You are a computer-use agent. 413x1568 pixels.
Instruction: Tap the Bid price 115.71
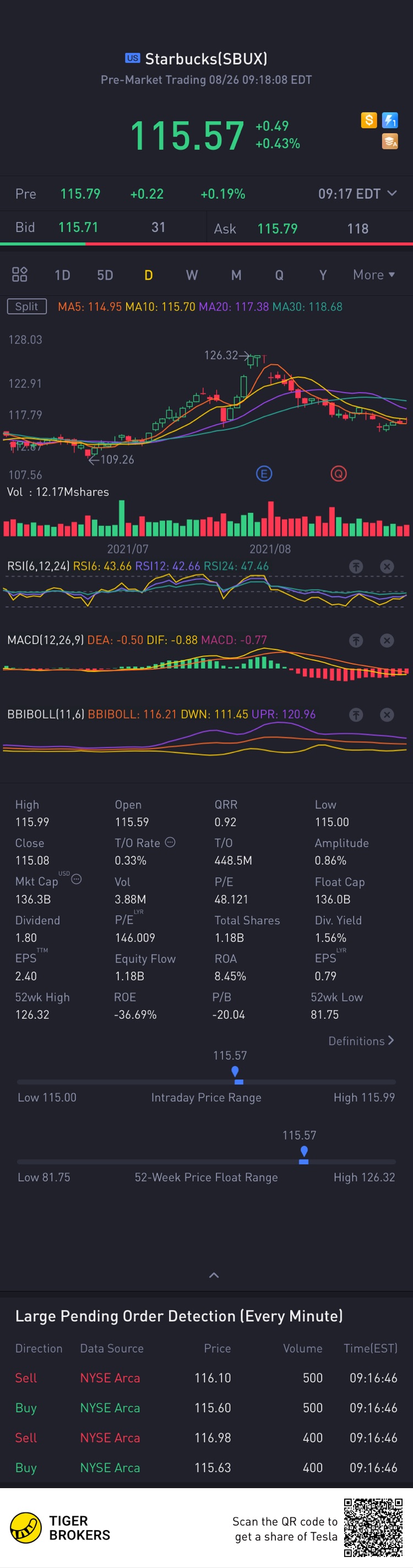78,227
